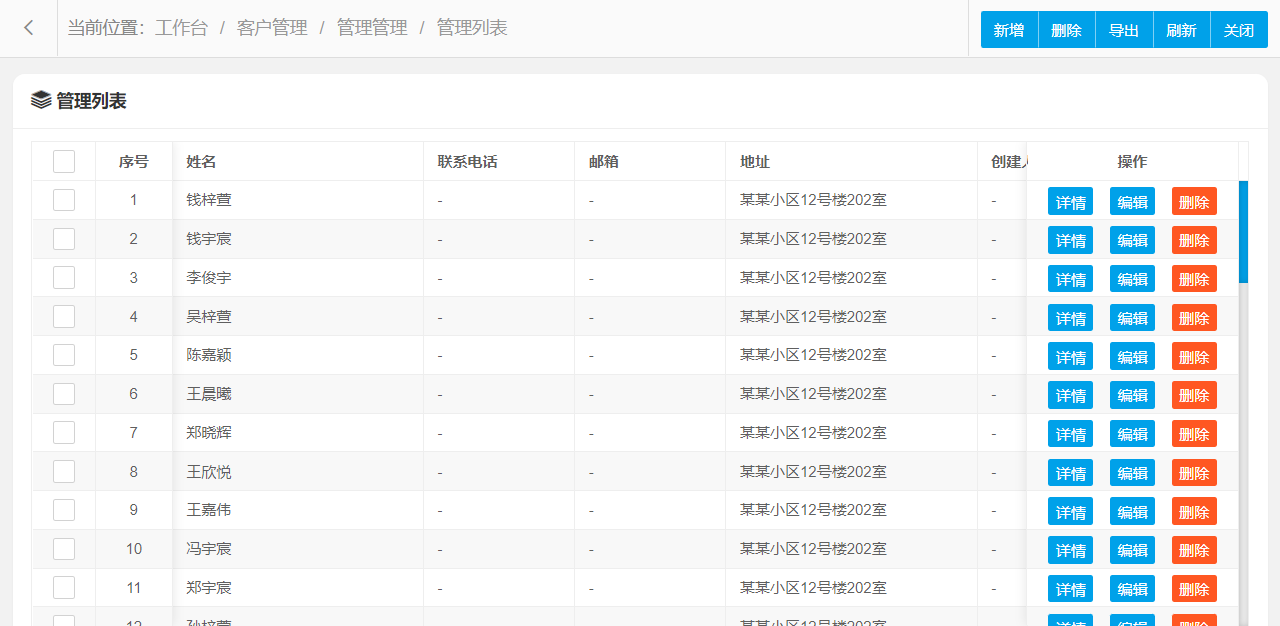View 详情 in row 11 郑宇宸
Screen dimensions: 1280x626
(1070, 588)
